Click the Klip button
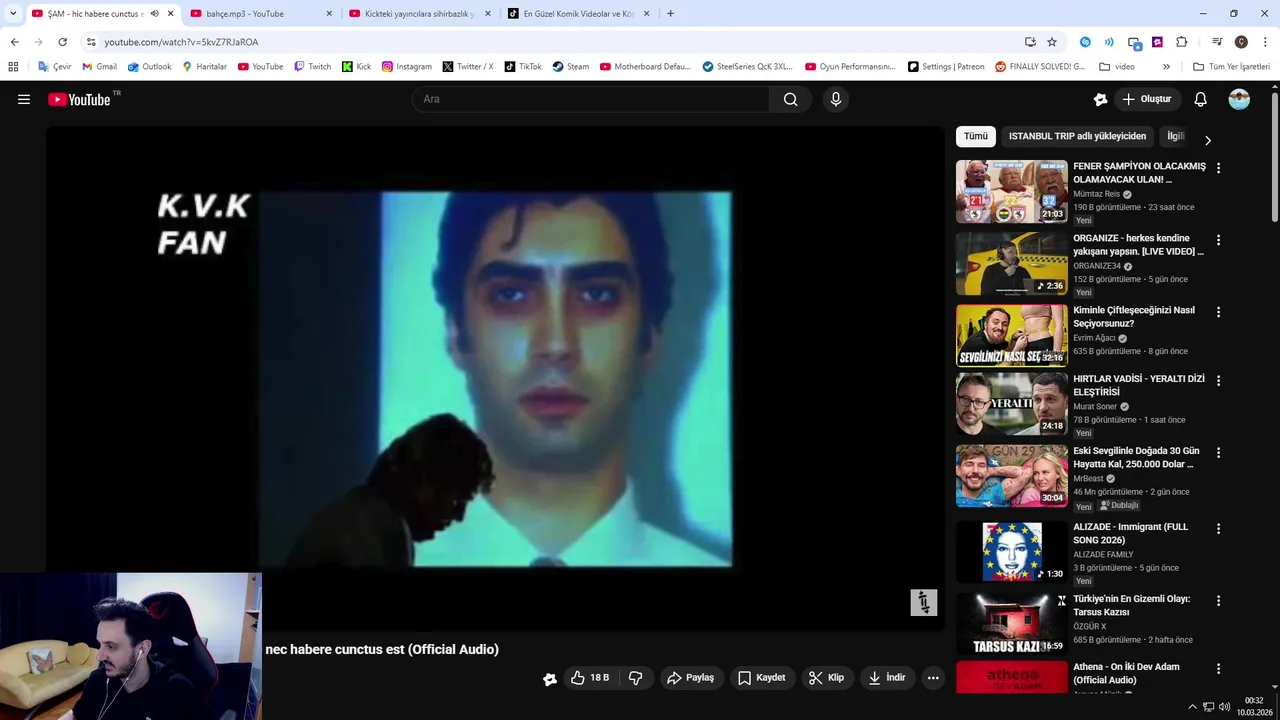This screenshot has width=1280, height=720. click(x=826, y=678)
